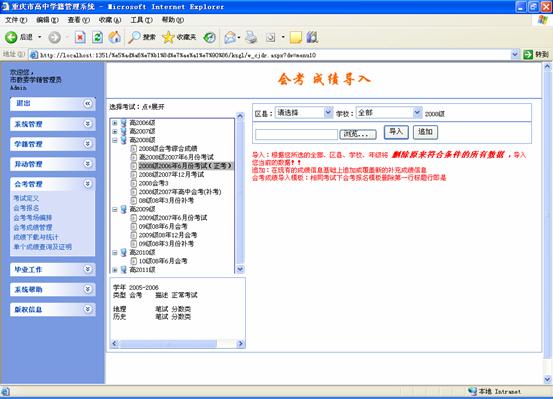
Task: Select 2008级会考综合成绩 exam
Action: 168,149
